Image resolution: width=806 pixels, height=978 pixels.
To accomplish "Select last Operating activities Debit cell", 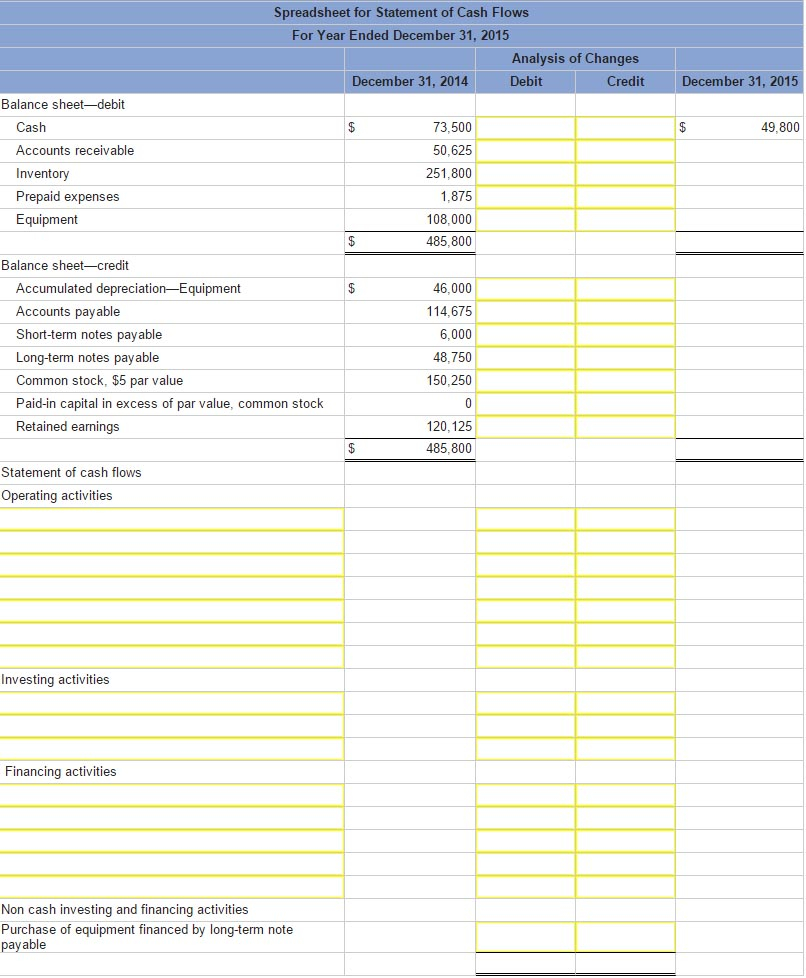I will click(525, 657).
